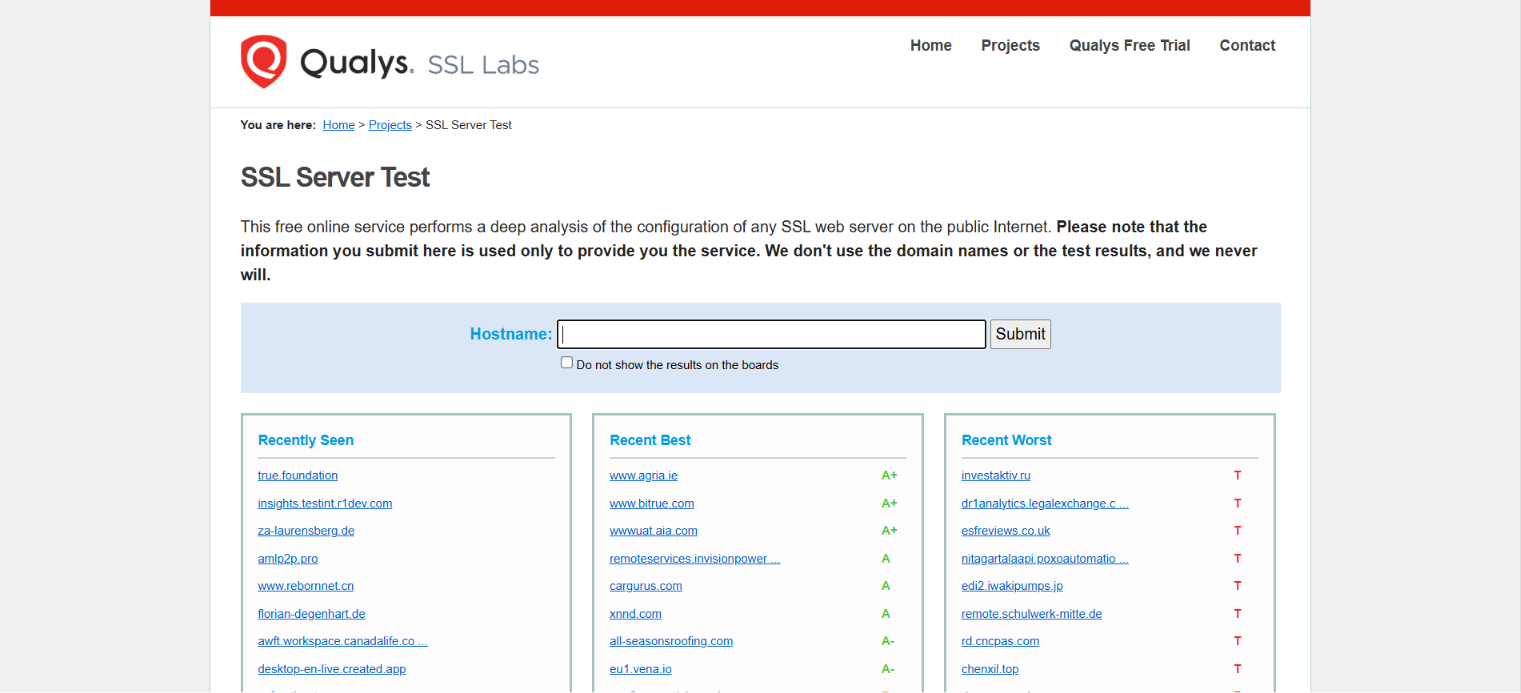Image resolution: width=1521 pixels, height=693 pixels.
Task: Click T grade beside investaktiv.ru
Action: coord(1237,475)
